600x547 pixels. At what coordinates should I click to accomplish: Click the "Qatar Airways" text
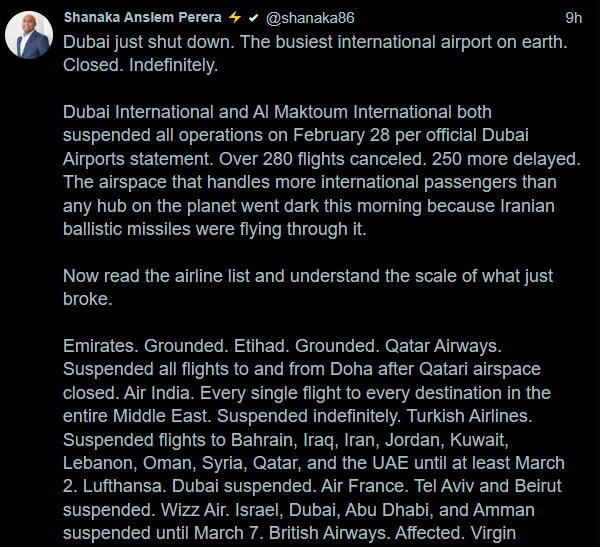click(x=432, y=346)
